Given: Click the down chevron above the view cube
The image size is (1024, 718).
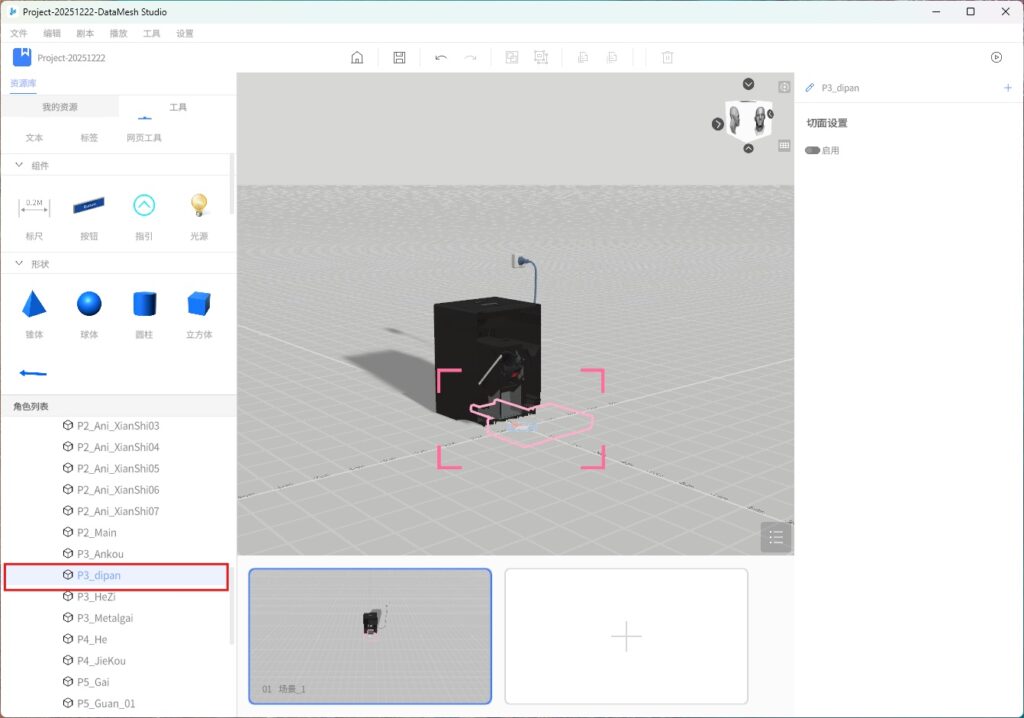Looking at the screenshot, I should pos(748,84).
